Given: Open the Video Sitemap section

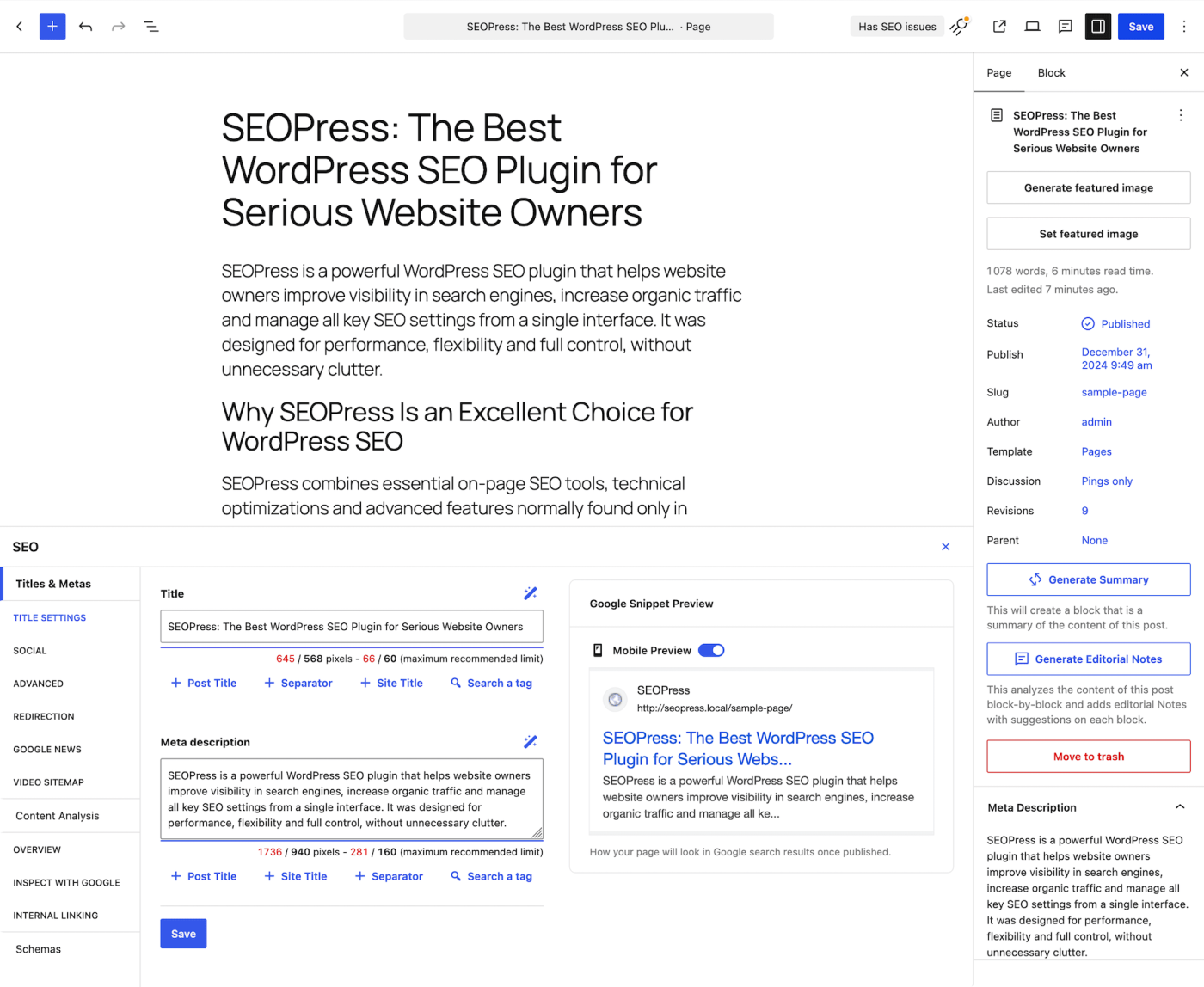Looking at the screenshot, I should (x=49, y=782).
